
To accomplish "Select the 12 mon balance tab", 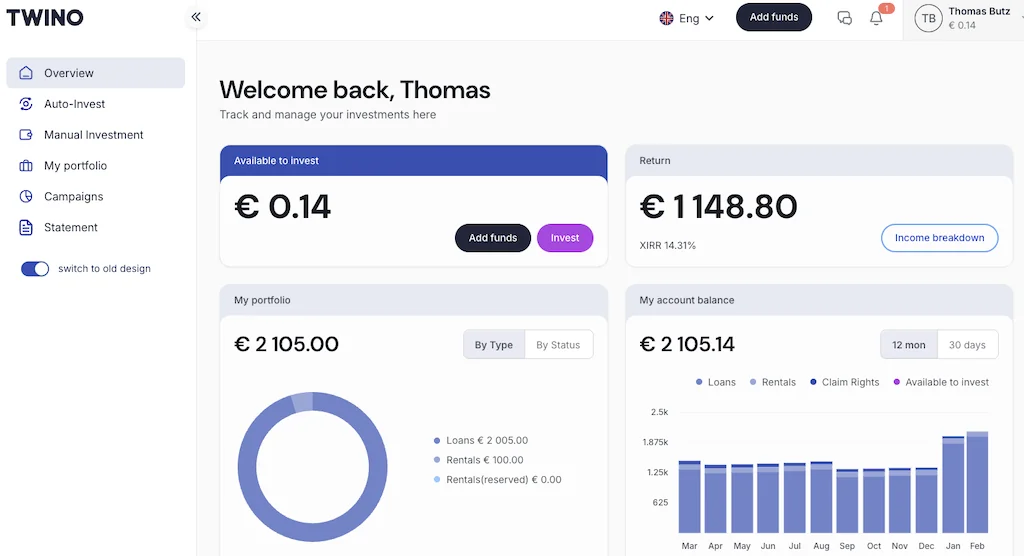I will 909,345.
